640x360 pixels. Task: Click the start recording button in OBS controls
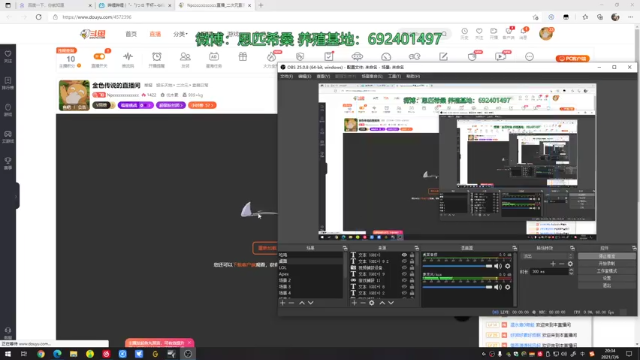607,263
